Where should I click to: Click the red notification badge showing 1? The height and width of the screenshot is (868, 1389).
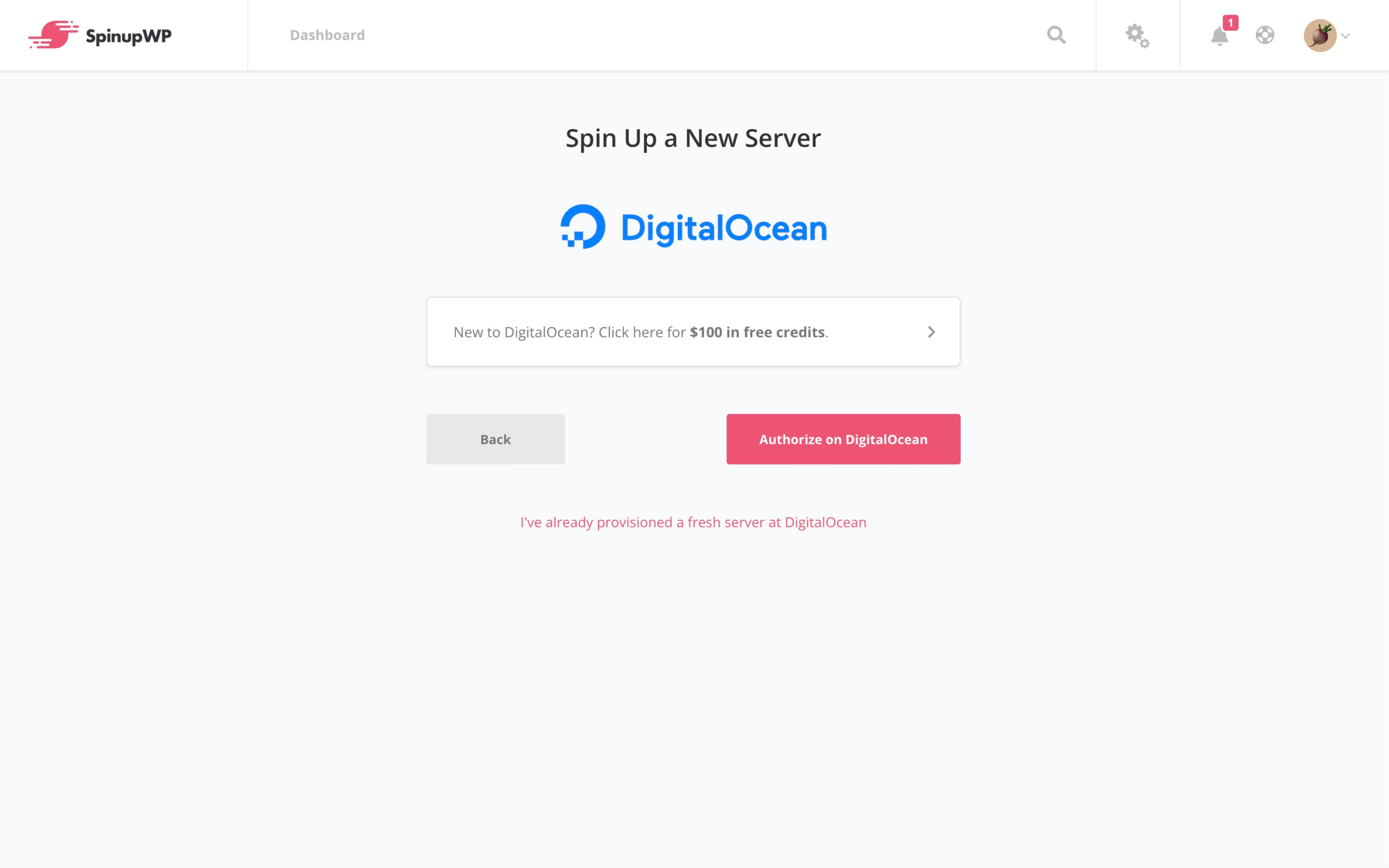(1230, 23)
